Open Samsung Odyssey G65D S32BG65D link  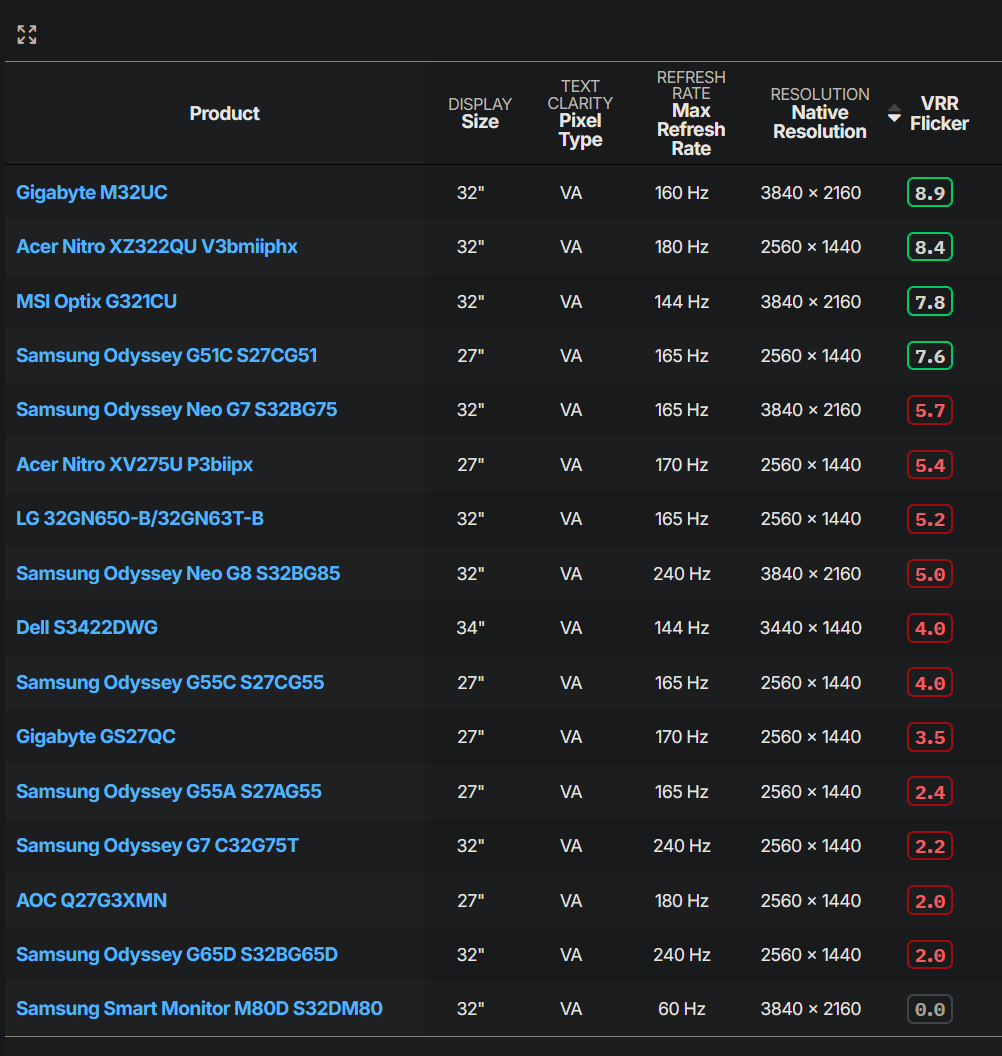pos(176,954)
